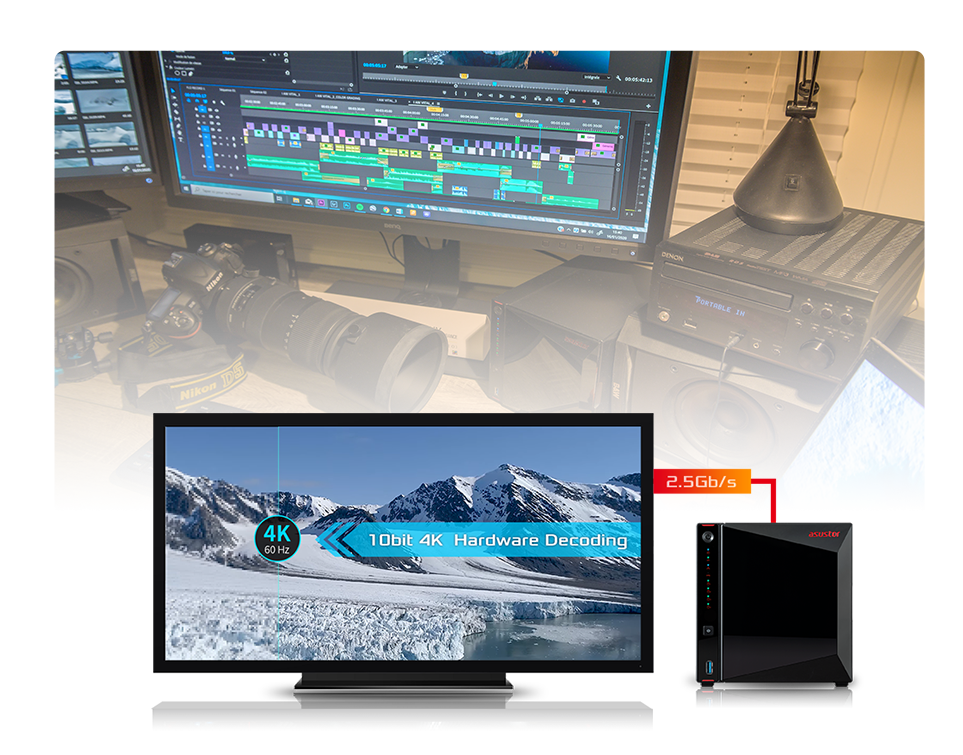Image resolution: width=963 pixels, height=755 pixels.
Task: Click Go to In point button
Action: [480, 95]
